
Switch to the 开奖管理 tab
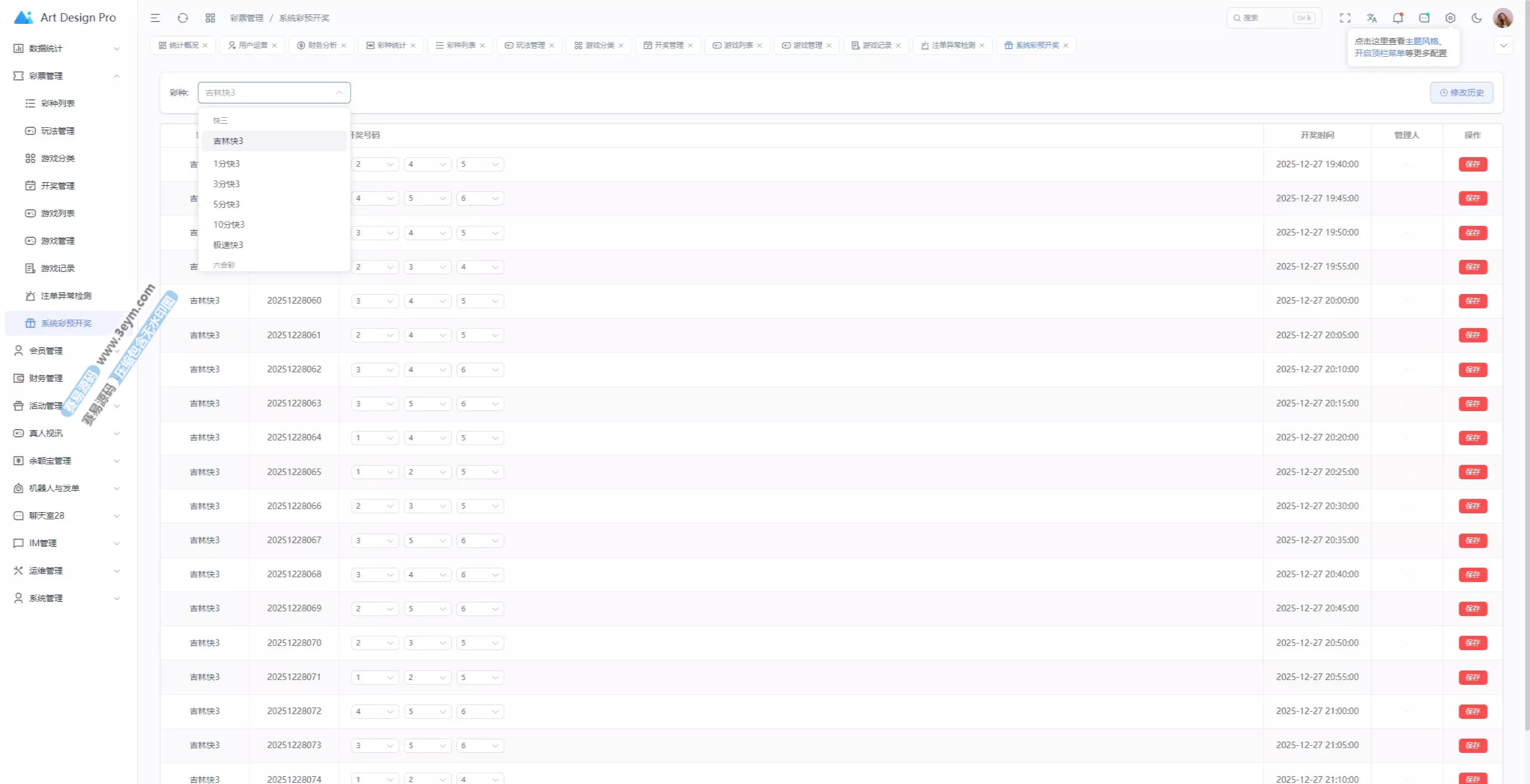point(668,45)
